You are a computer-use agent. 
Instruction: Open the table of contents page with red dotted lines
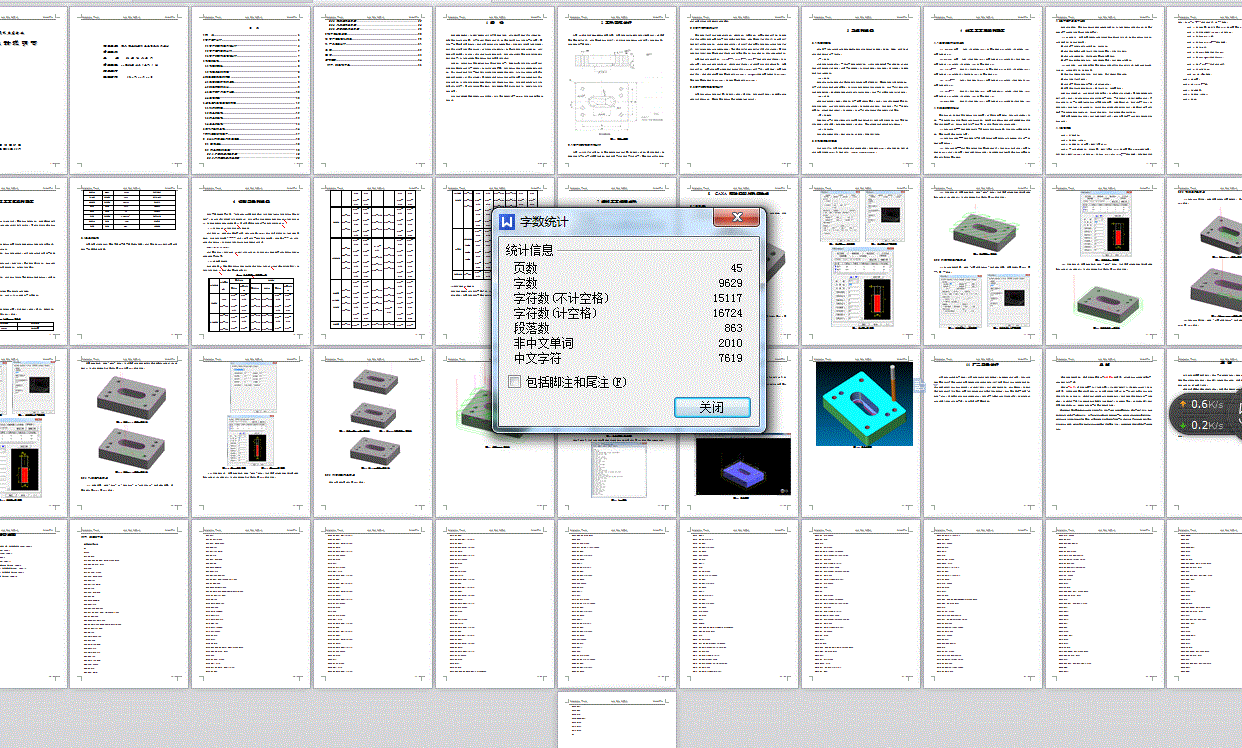[372, 92]
